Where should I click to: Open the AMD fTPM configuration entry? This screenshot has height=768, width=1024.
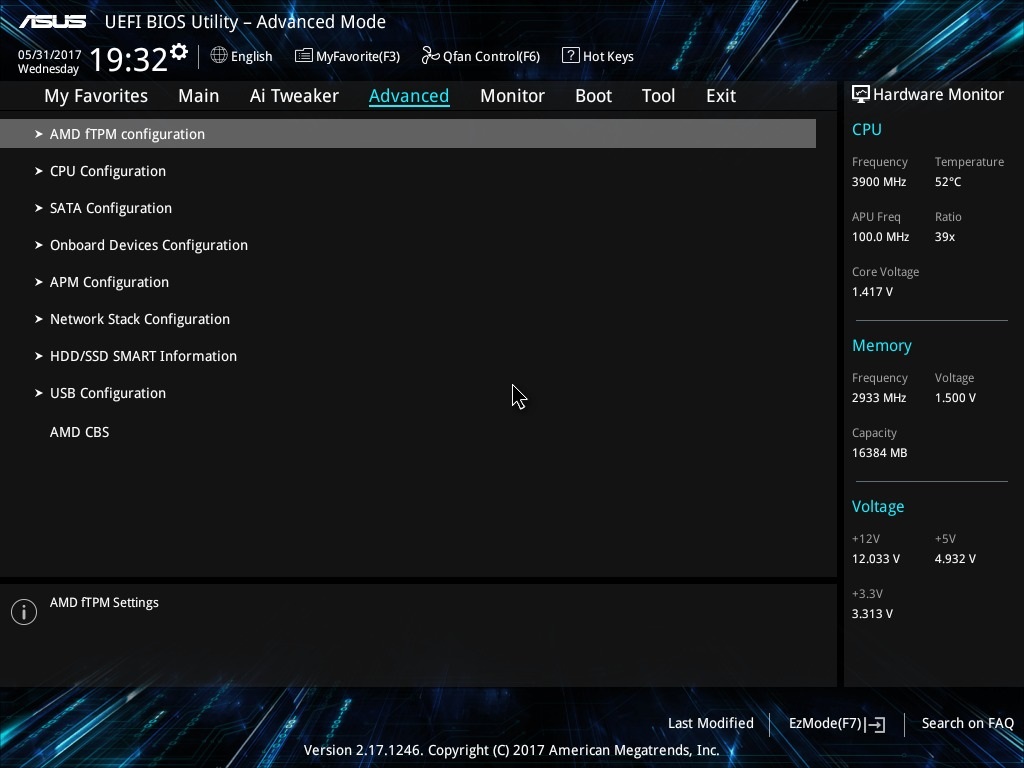tap(408, 134)
